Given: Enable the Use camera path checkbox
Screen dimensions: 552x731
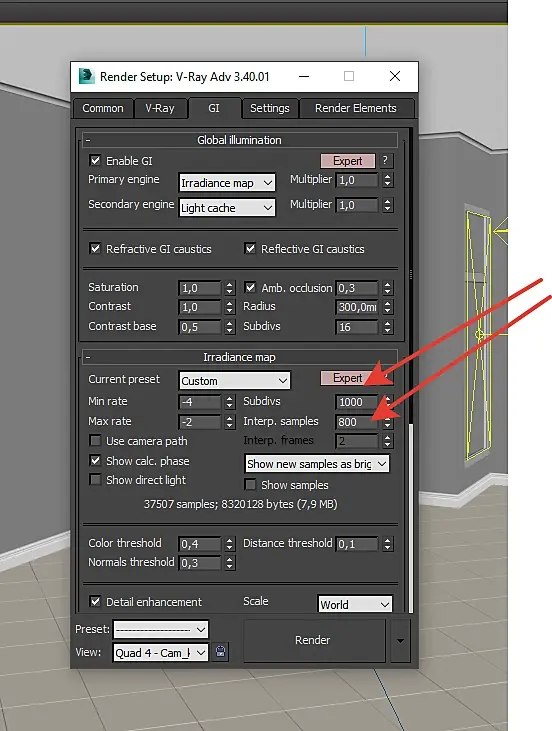Looking at the screenshot, I should point(95,441).
